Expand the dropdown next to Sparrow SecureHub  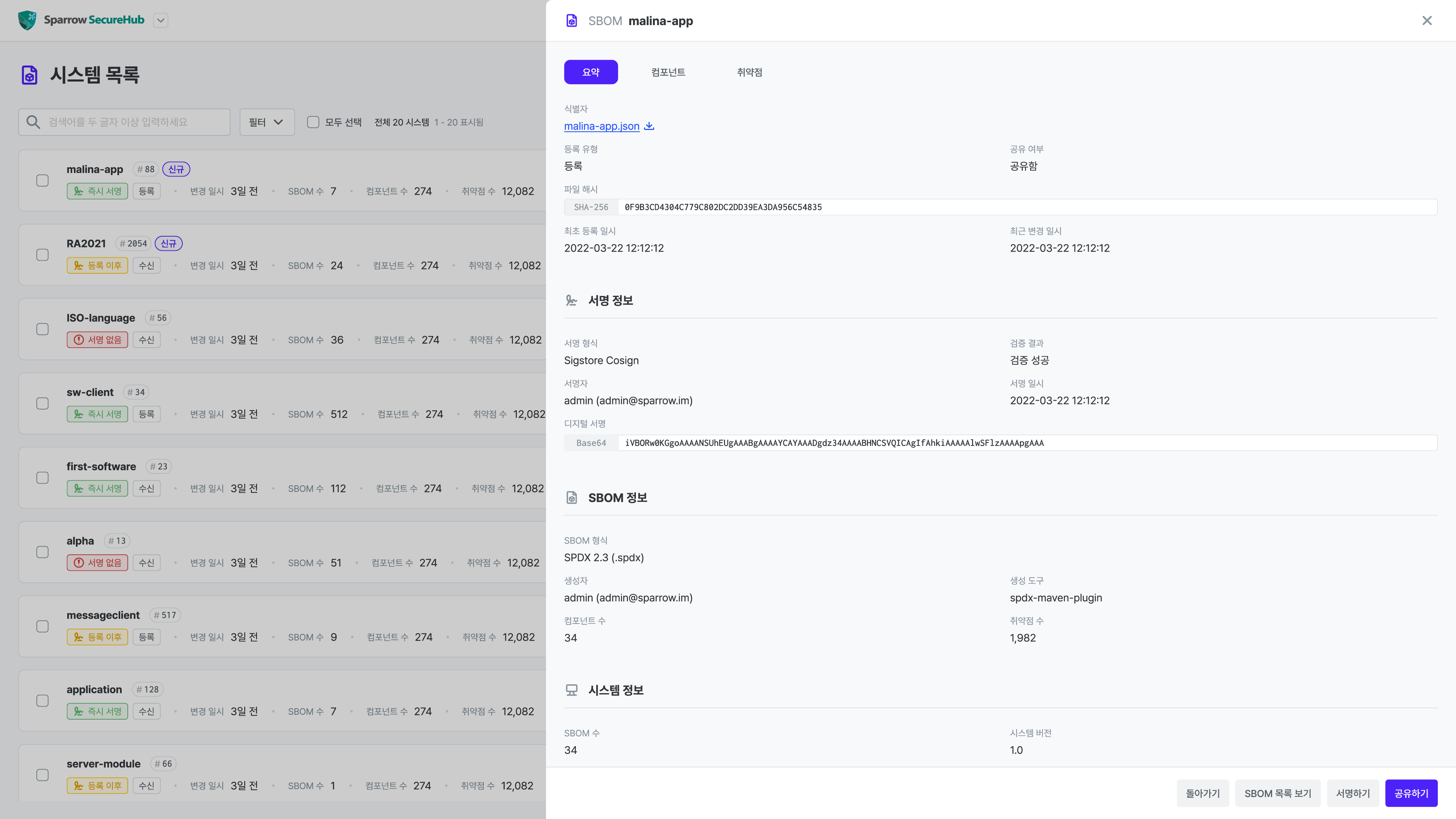(161, 20)
